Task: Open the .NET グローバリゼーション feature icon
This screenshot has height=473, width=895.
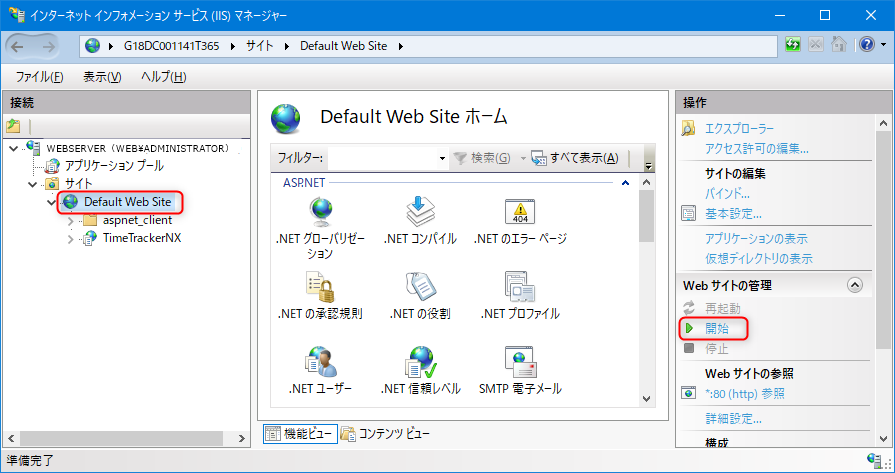Action: pyautogui.click(x=320, y=213)
